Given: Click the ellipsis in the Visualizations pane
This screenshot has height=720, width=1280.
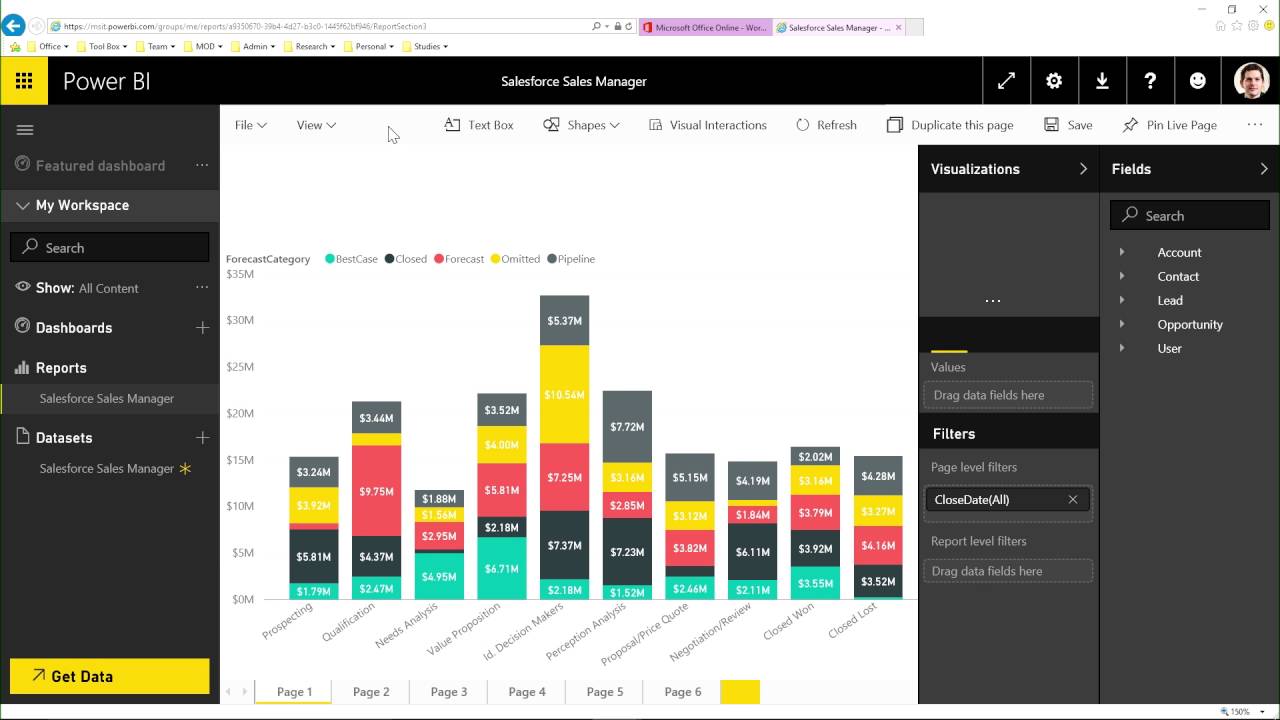Looking at the screenshot, I should point(993,301).
